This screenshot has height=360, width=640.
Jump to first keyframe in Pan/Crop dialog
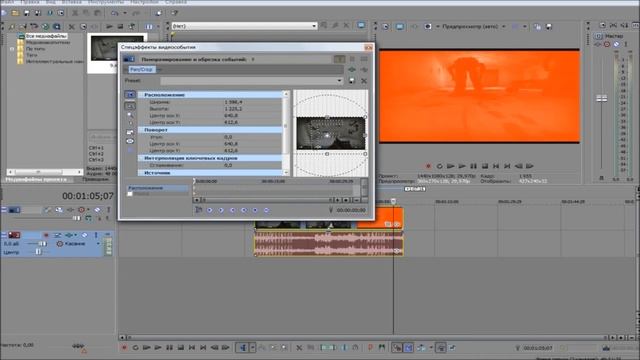[x=209, y=210]
